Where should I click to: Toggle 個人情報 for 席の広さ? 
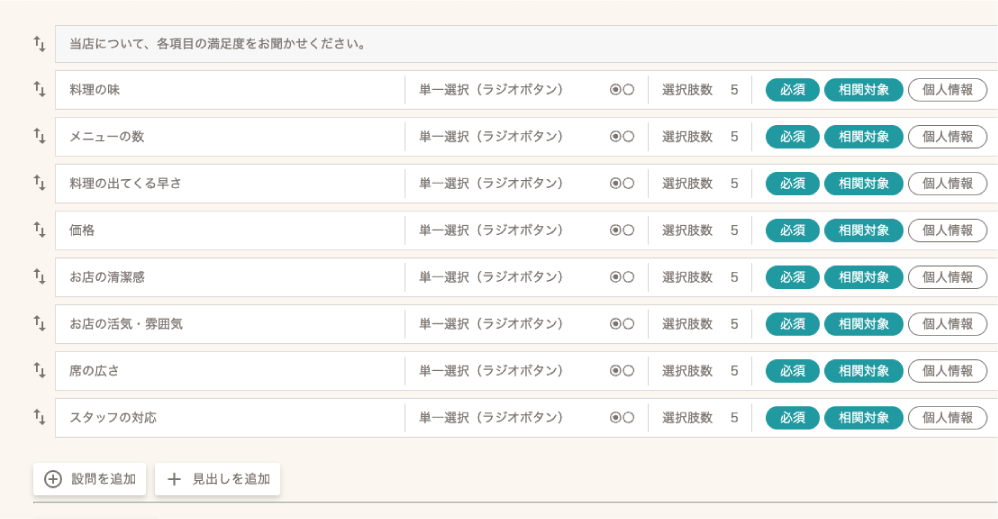click(947, 371)
